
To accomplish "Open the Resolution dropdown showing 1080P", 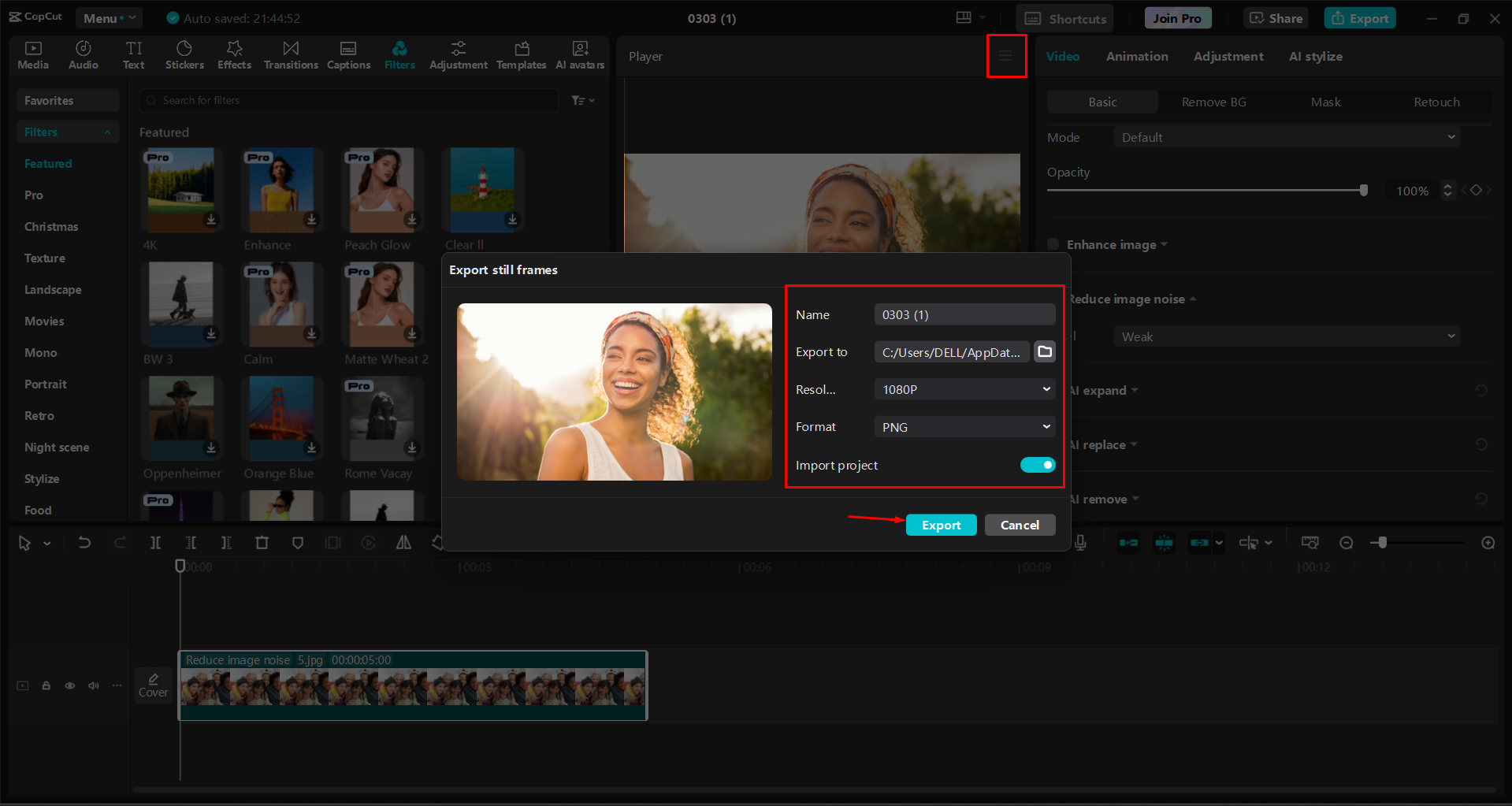I will [x=964, y=388].
